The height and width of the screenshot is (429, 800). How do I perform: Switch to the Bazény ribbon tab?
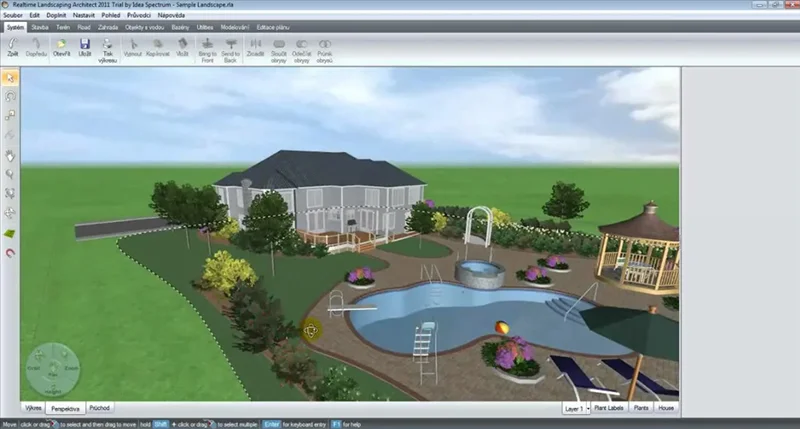[180, 28]
